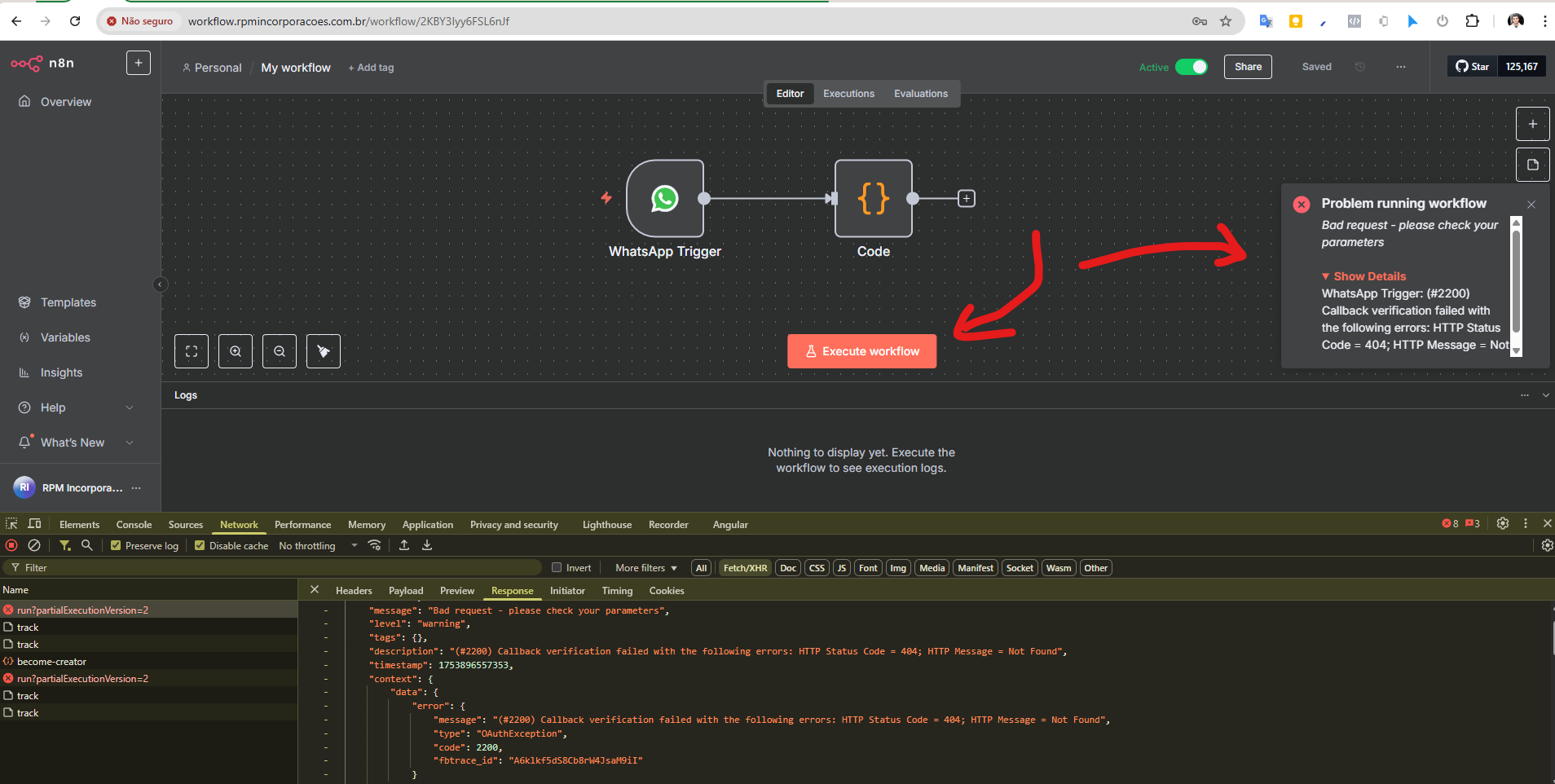
Task: Collapse the Show Details section
Action: click(x=1363, y=276)
